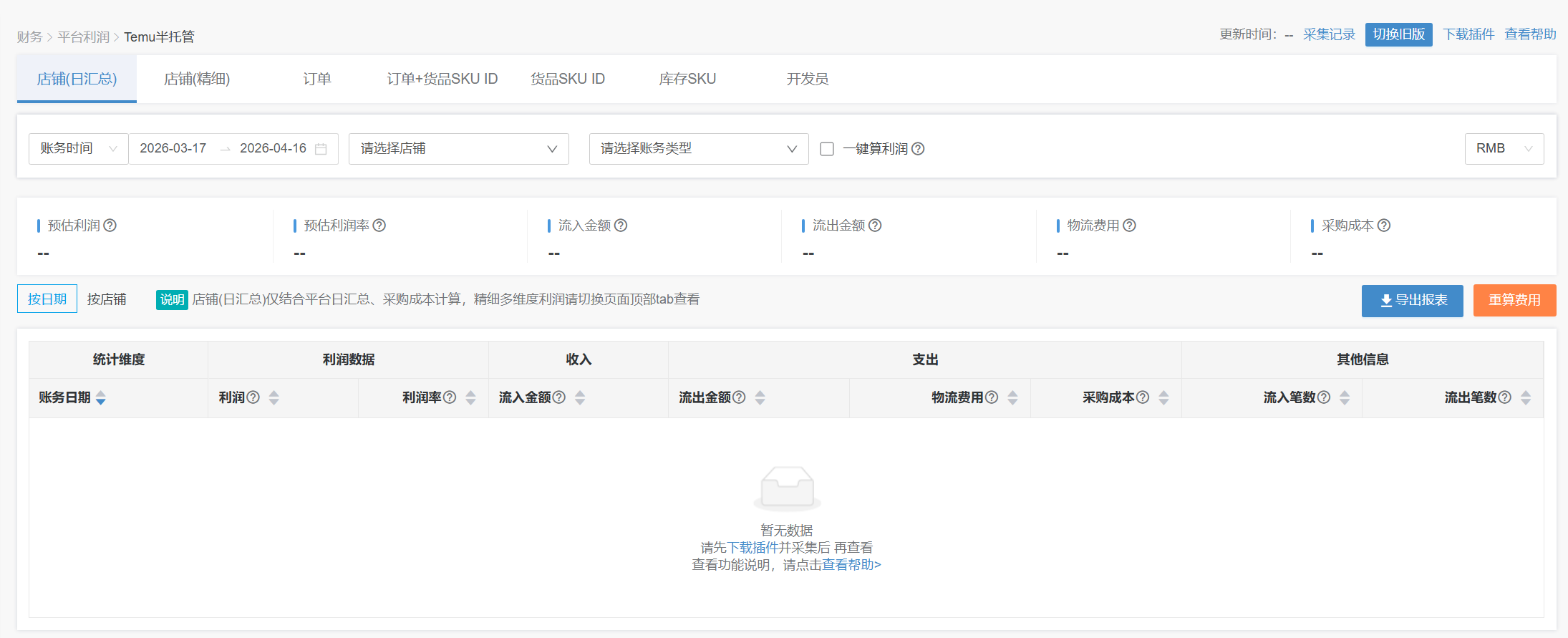Click 查看帮助> link in empty table message
Viewport: 1568px width, 638px height.
851,565
